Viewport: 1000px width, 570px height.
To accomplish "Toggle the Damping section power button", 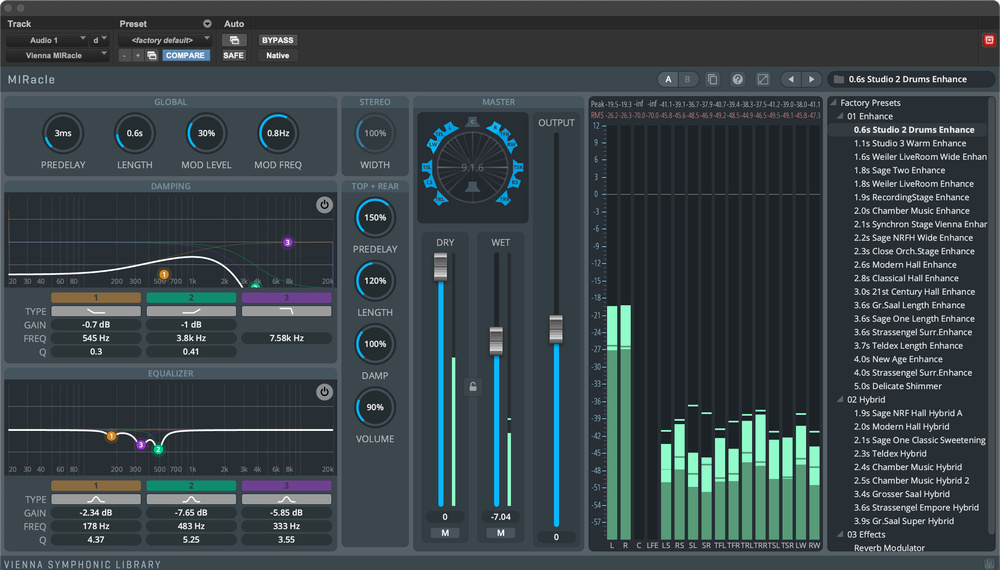I will (x=324, y=205).
